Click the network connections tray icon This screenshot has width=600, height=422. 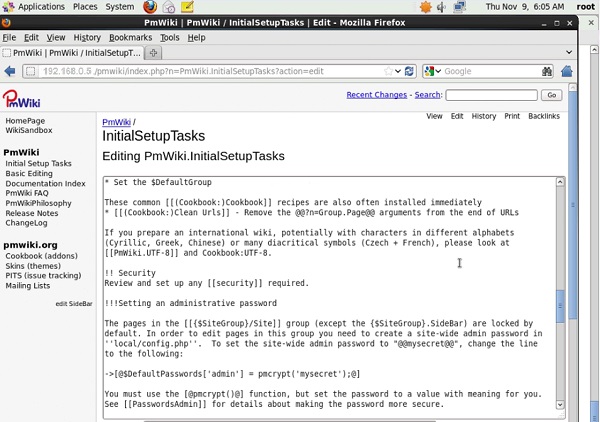459,7
